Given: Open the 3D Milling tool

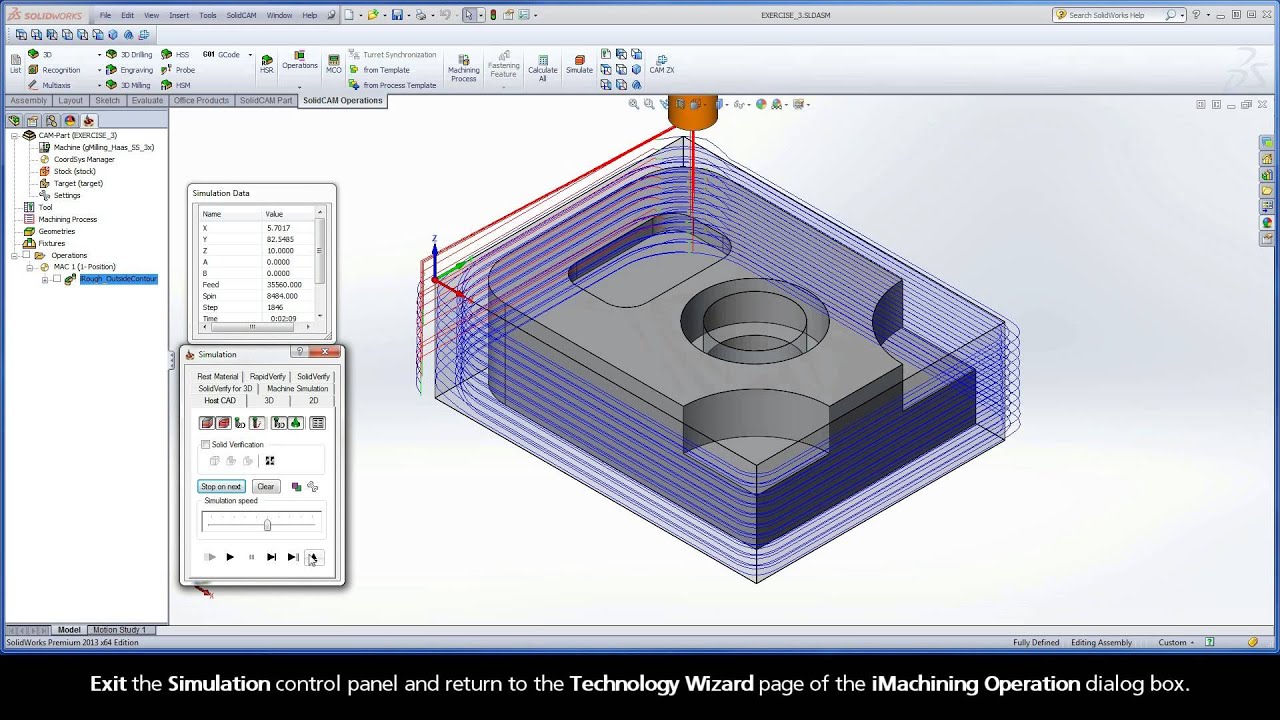Looking at the screenshot, I should click(128, 85).
